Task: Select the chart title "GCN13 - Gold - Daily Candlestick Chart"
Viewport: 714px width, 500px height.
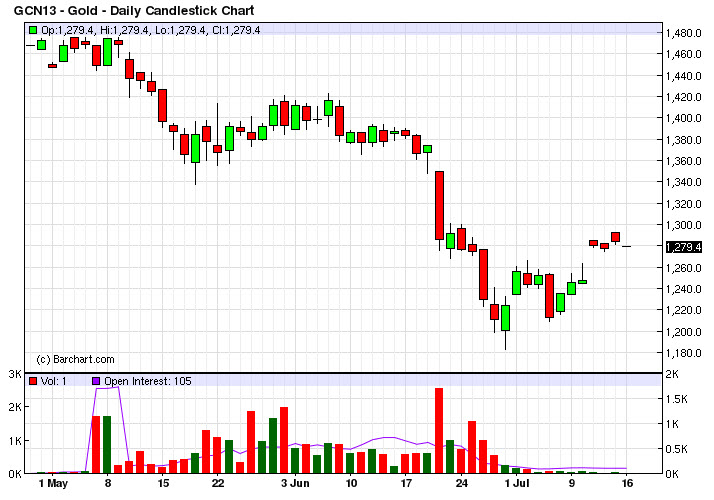Action: [x=134, y=10]
